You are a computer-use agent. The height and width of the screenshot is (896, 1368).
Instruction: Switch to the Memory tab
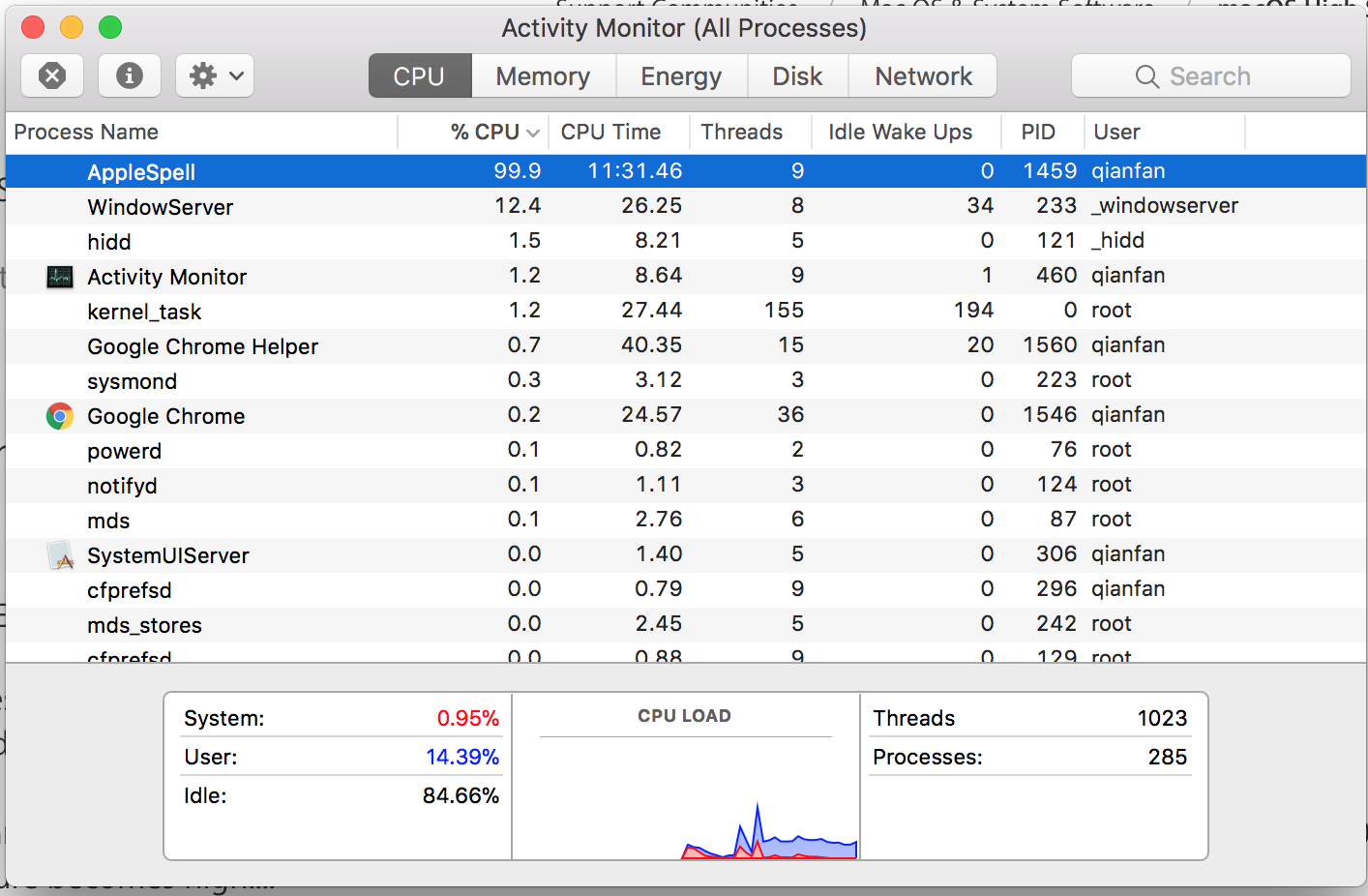pyautogui.click(x=543, y=75)
